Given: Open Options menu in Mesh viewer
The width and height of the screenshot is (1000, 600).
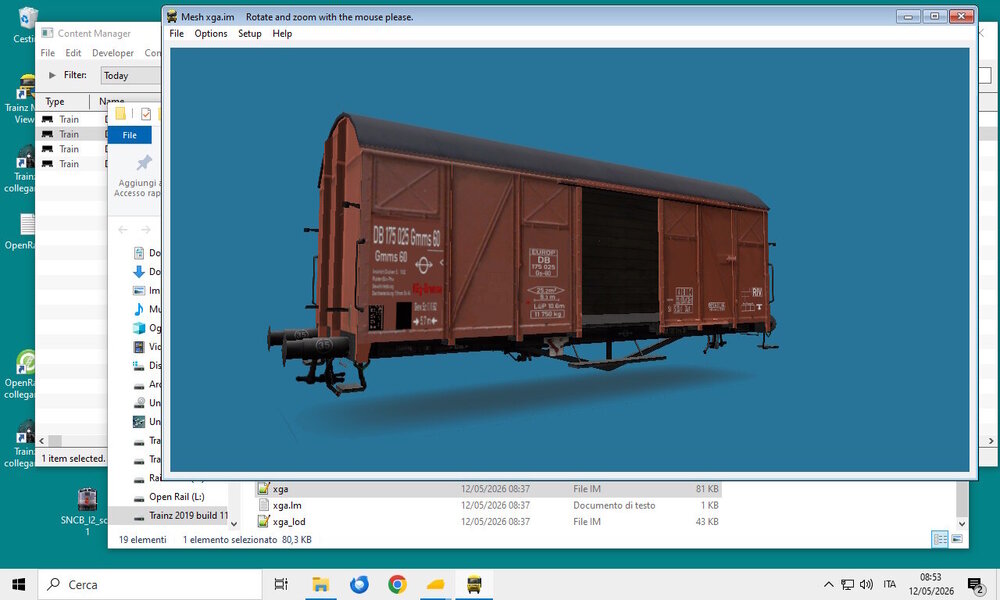Looking at the screenshot, I should pyautogui.click(x=210, y=34).
